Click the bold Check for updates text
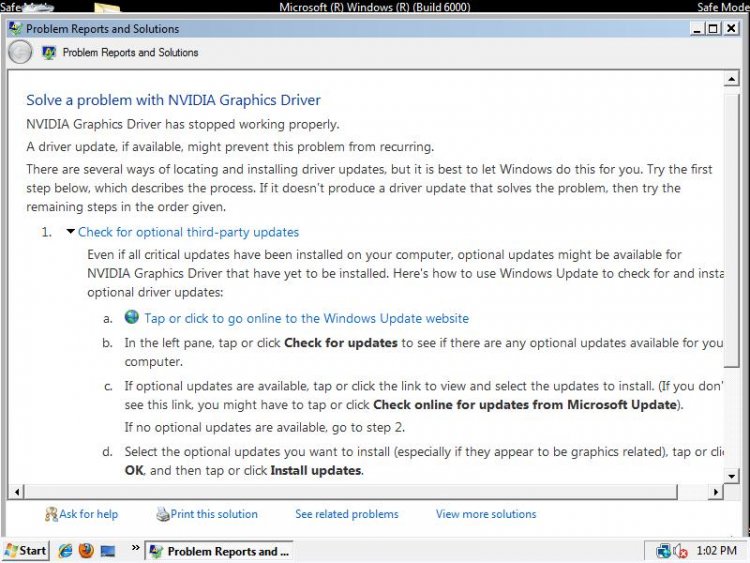750x563 pixels. point(341,343)
